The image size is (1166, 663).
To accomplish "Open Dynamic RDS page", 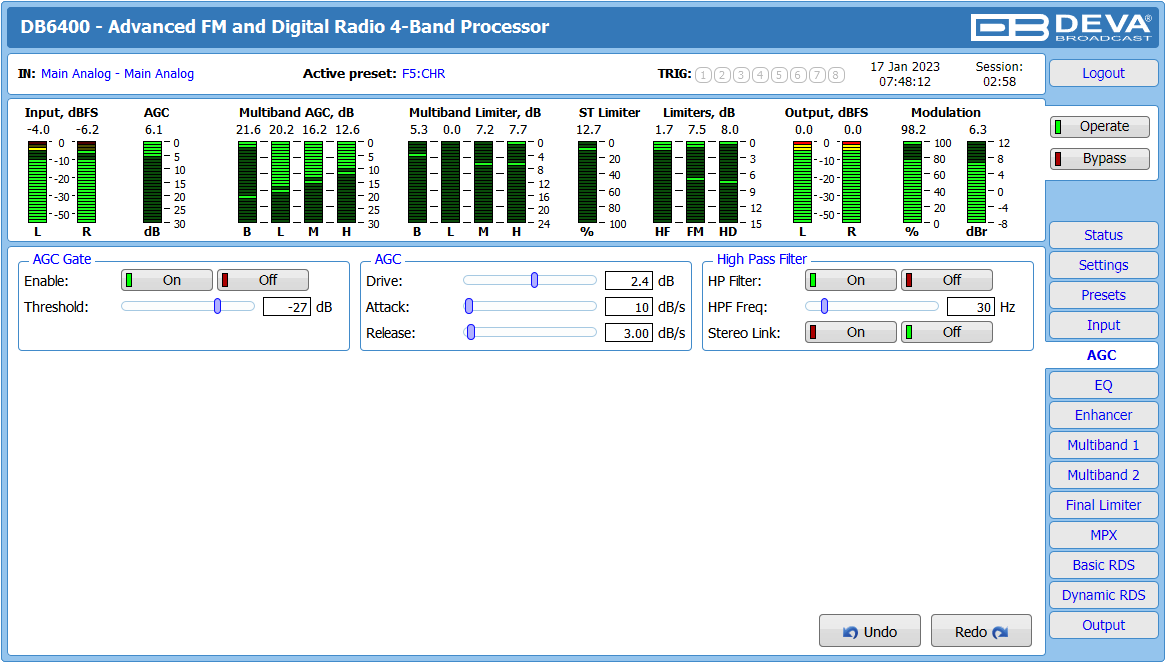I will (1104, 595).
